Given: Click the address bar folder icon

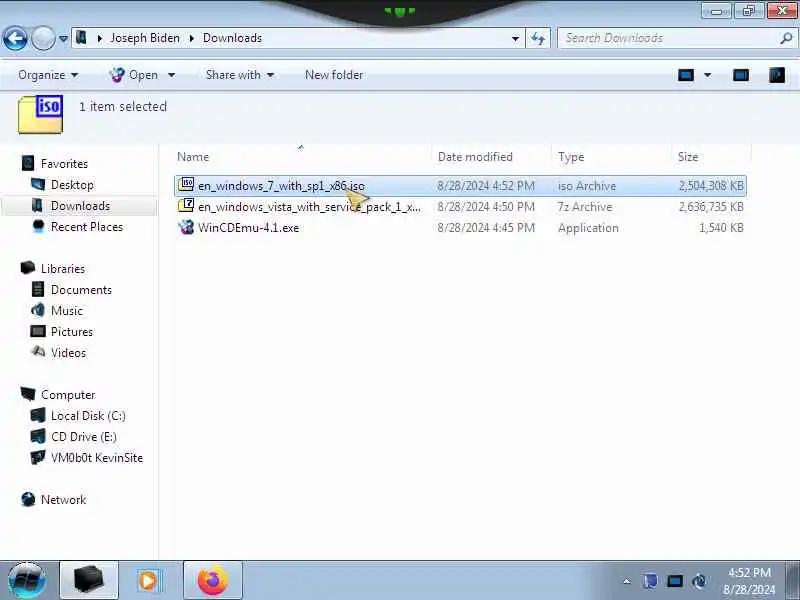Looking at the screenshot, I should pyautogui.click(x=81, y=37).
